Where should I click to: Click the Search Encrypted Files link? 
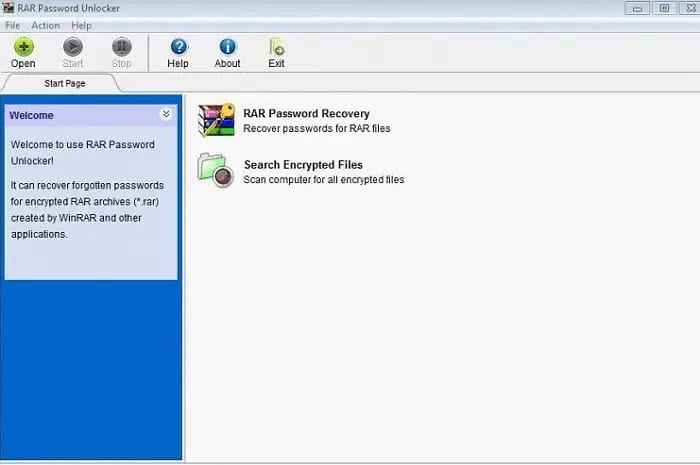(x=303, y=165)
